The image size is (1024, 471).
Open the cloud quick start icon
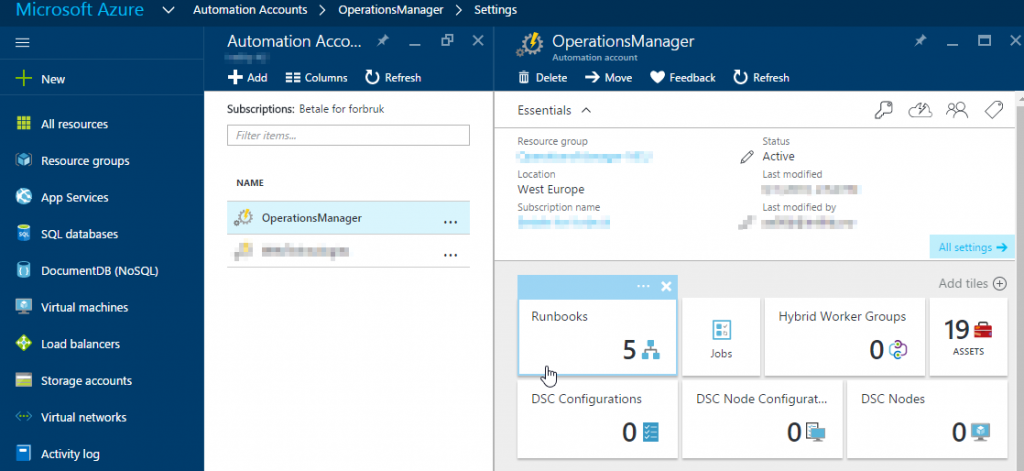(920, 110)
